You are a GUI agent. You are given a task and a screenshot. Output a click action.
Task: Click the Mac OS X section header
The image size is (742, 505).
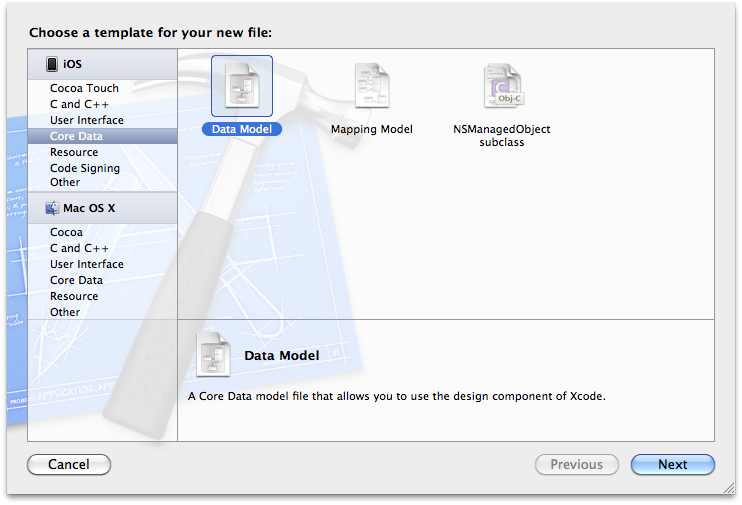tap(103, 208)
